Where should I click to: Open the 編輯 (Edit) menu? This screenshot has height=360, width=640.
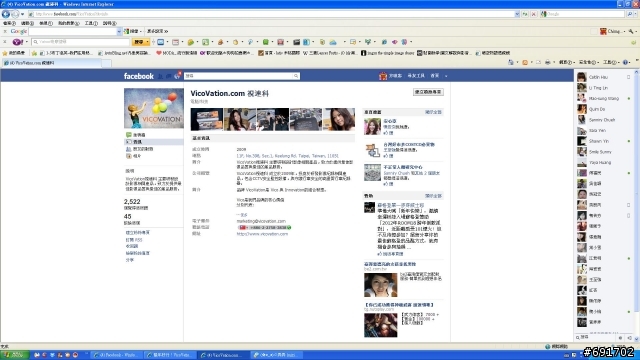27,23
